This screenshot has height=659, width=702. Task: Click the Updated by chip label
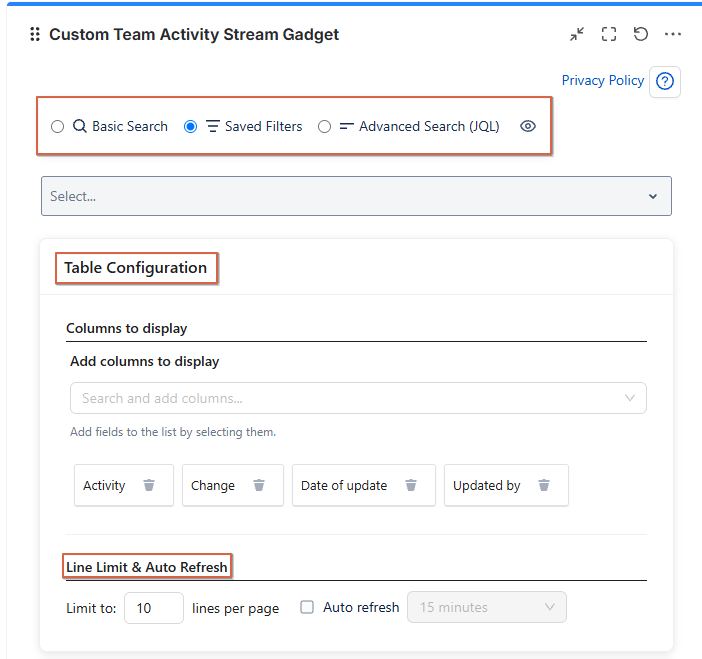[x=487, y=485]
